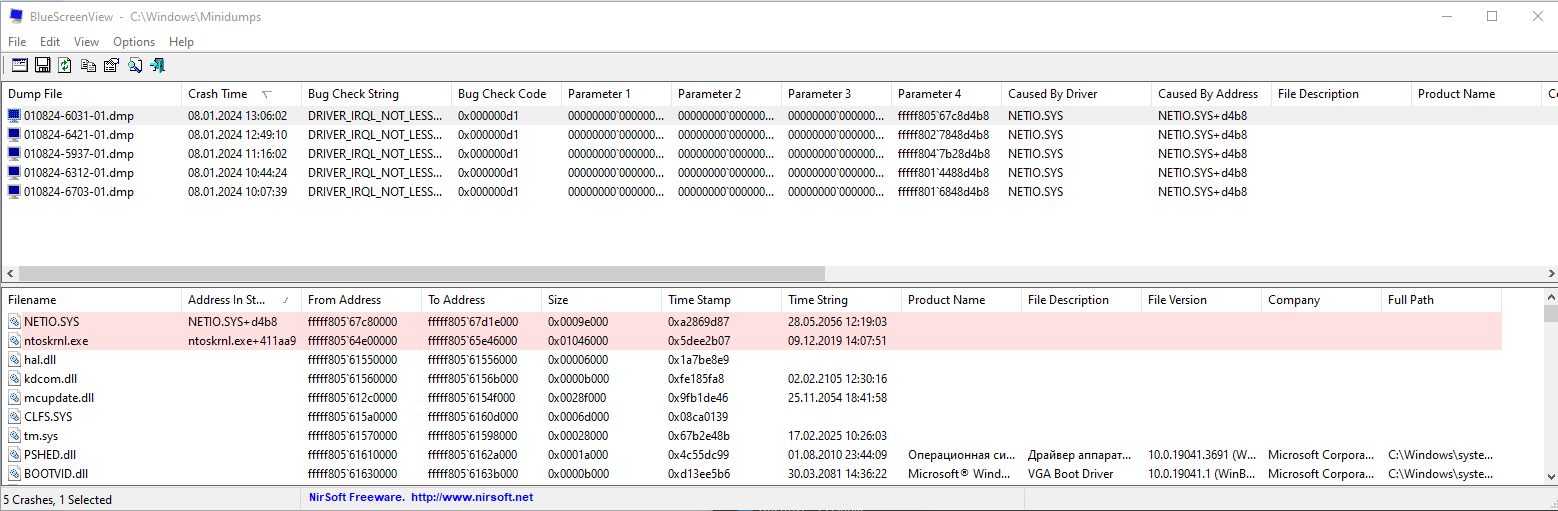1558x511 pixels.
Task: Click the Advanced Options toolbar icon
Action: click(20, 65)
